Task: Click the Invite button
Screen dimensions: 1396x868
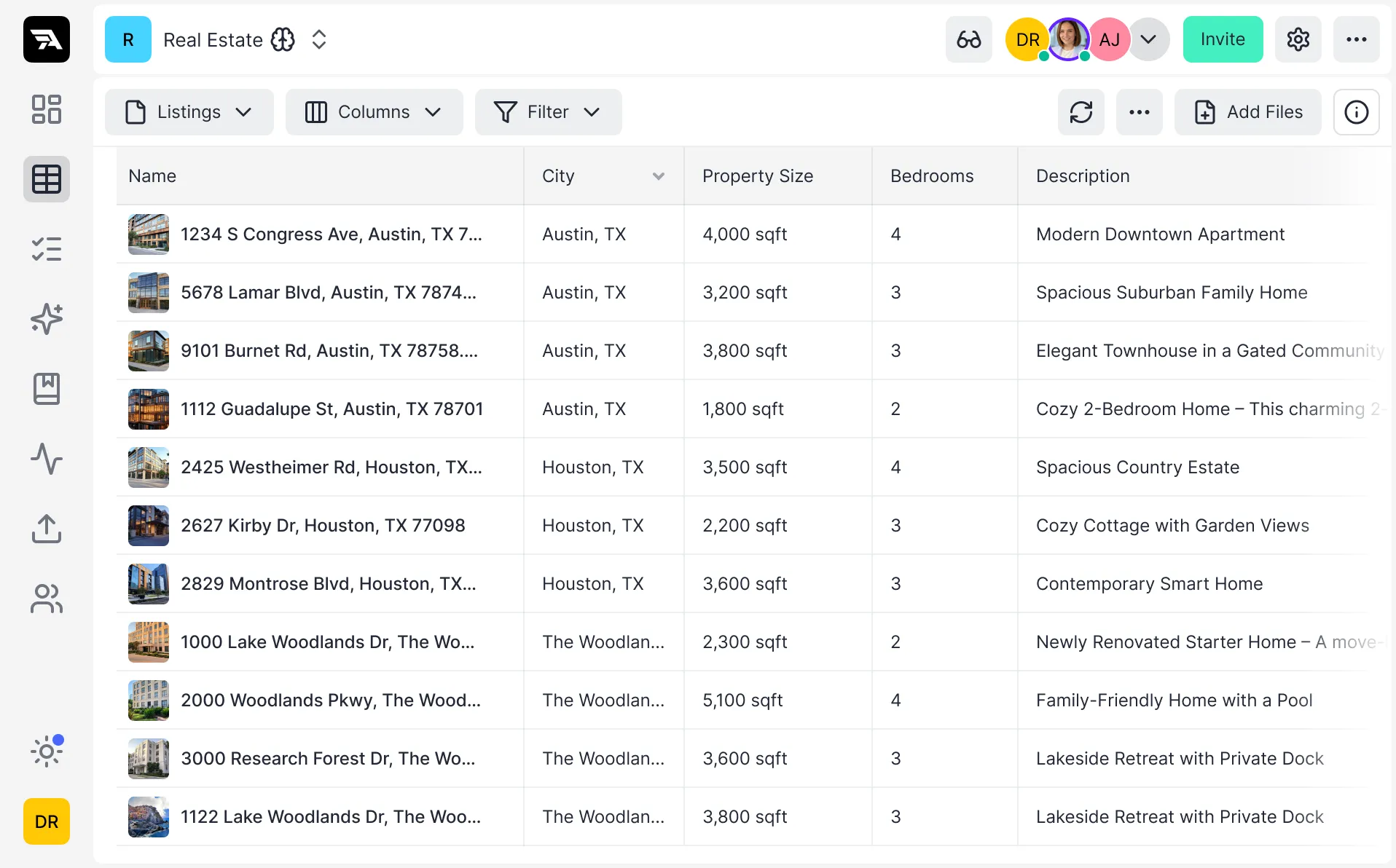Action: pyautogui.click(x=1223, y=39)
